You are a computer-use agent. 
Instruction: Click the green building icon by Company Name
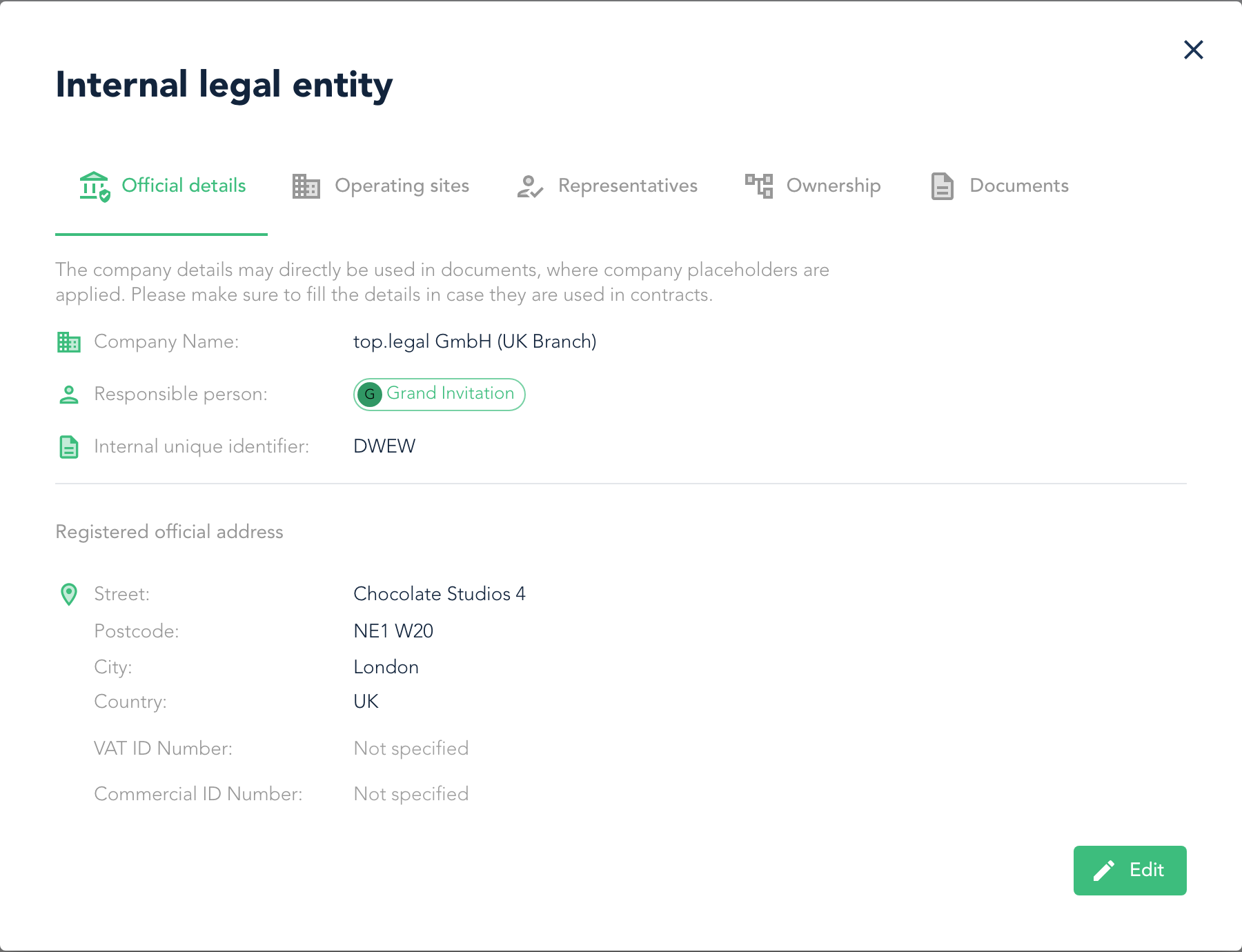point(68,341)
